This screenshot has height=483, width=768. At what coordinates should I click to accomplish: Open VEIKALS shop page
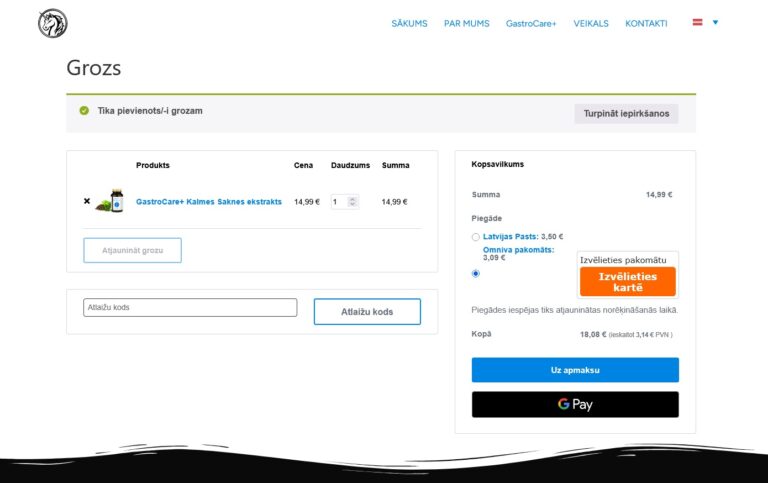pyautogui.click(x=591, y=24)
